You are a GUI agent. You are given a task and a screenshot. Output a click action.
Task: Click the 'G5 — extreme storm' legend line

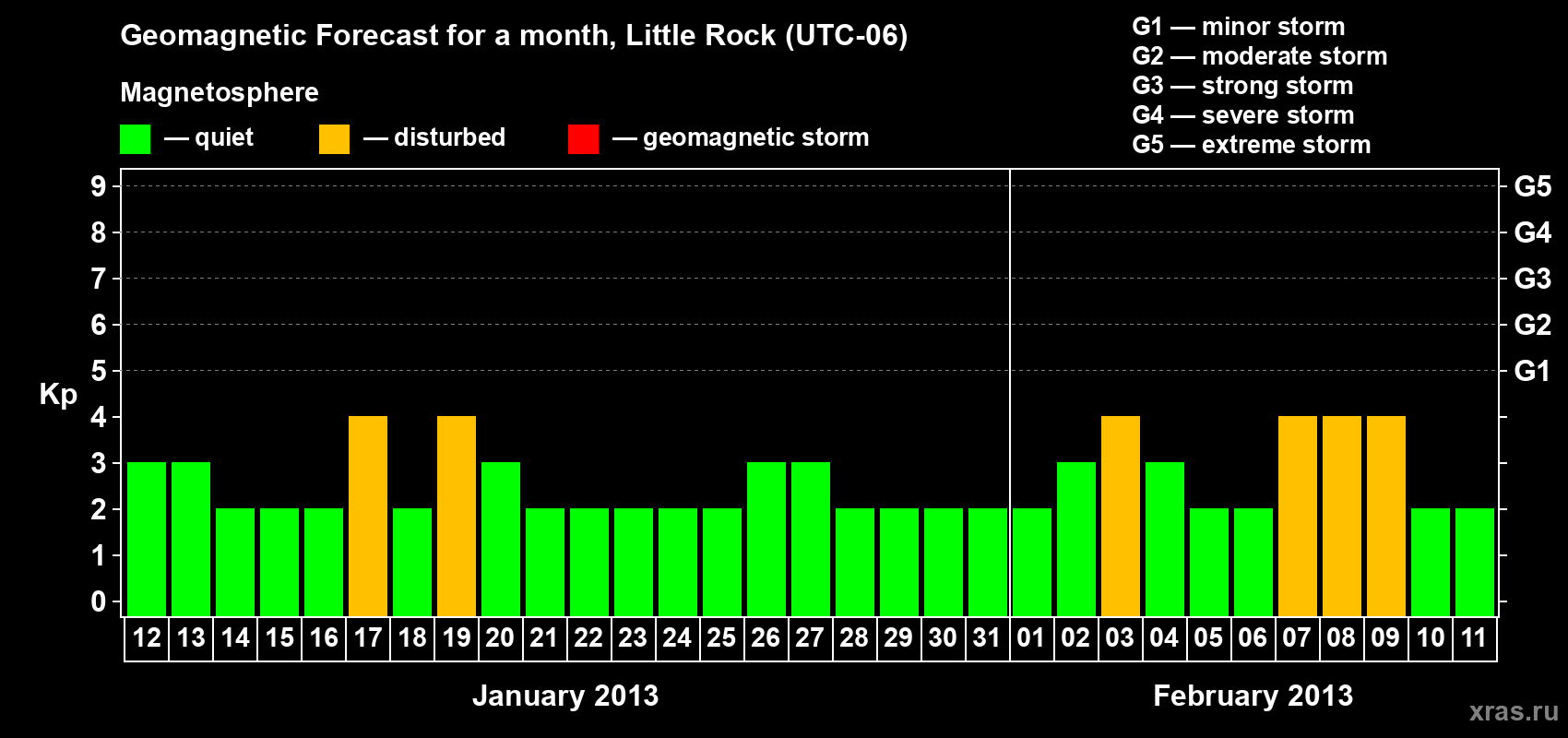[1252, 145]
